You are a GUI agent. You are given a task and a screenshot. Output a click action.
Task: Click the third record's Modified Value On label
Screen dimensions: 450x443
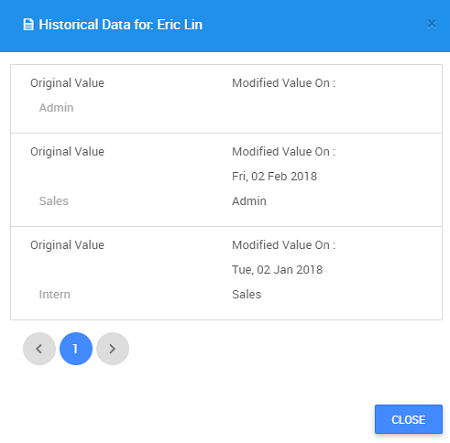(284, 245)
